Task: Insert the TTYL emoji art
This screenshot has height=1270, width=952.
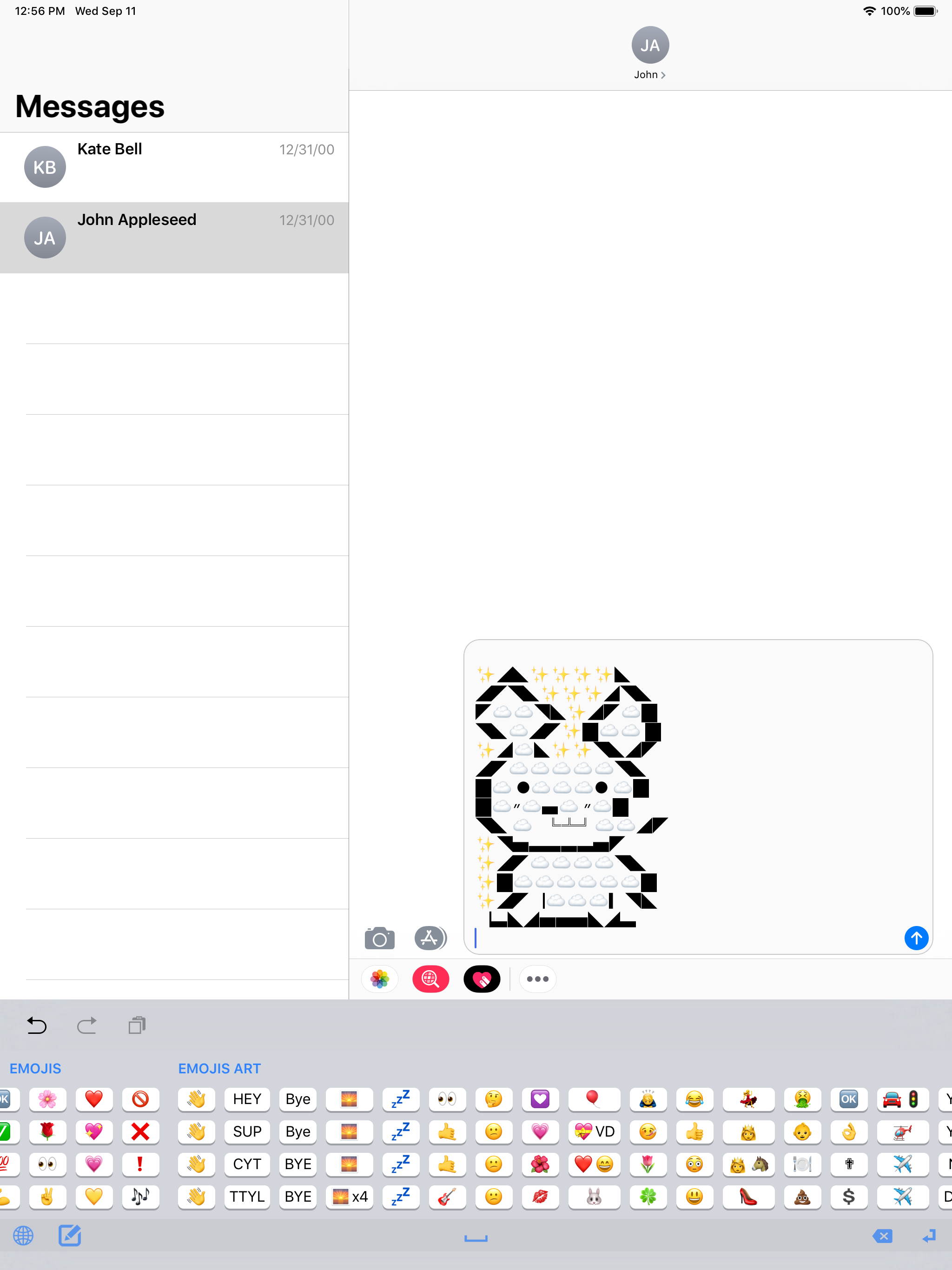Action: [247, 1197]
